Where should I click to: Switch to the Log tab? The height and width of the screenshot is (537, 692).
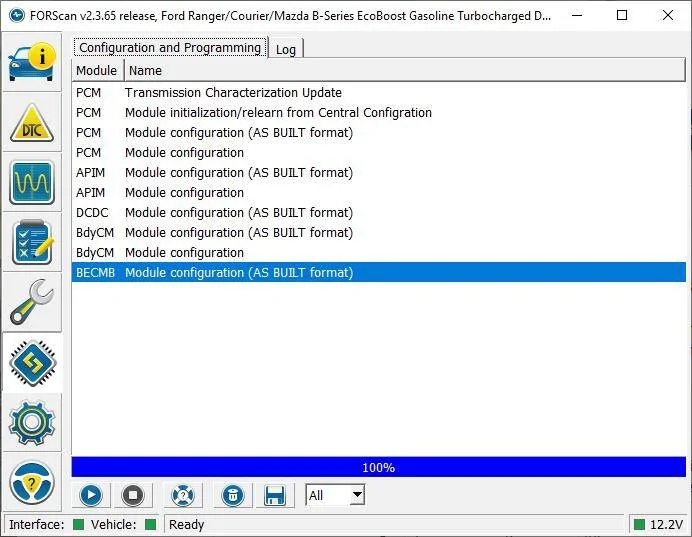click(286, 49)
